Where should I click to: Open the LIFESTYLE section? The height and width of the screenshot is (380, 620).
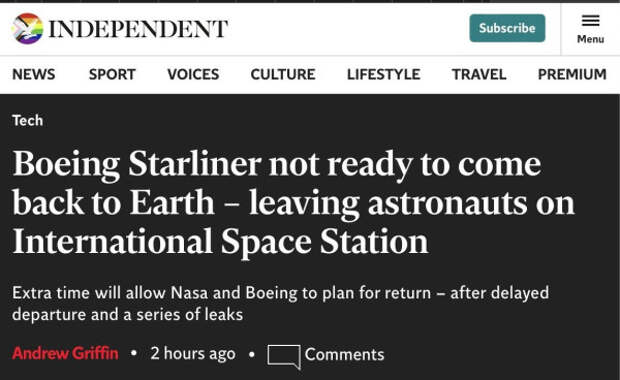pos(384,74)
